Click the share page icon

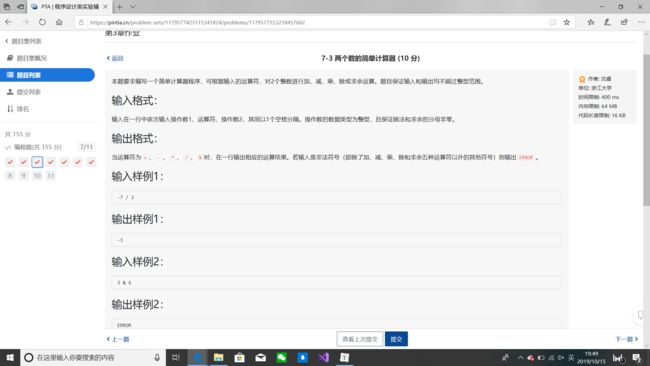coord(624,22)
